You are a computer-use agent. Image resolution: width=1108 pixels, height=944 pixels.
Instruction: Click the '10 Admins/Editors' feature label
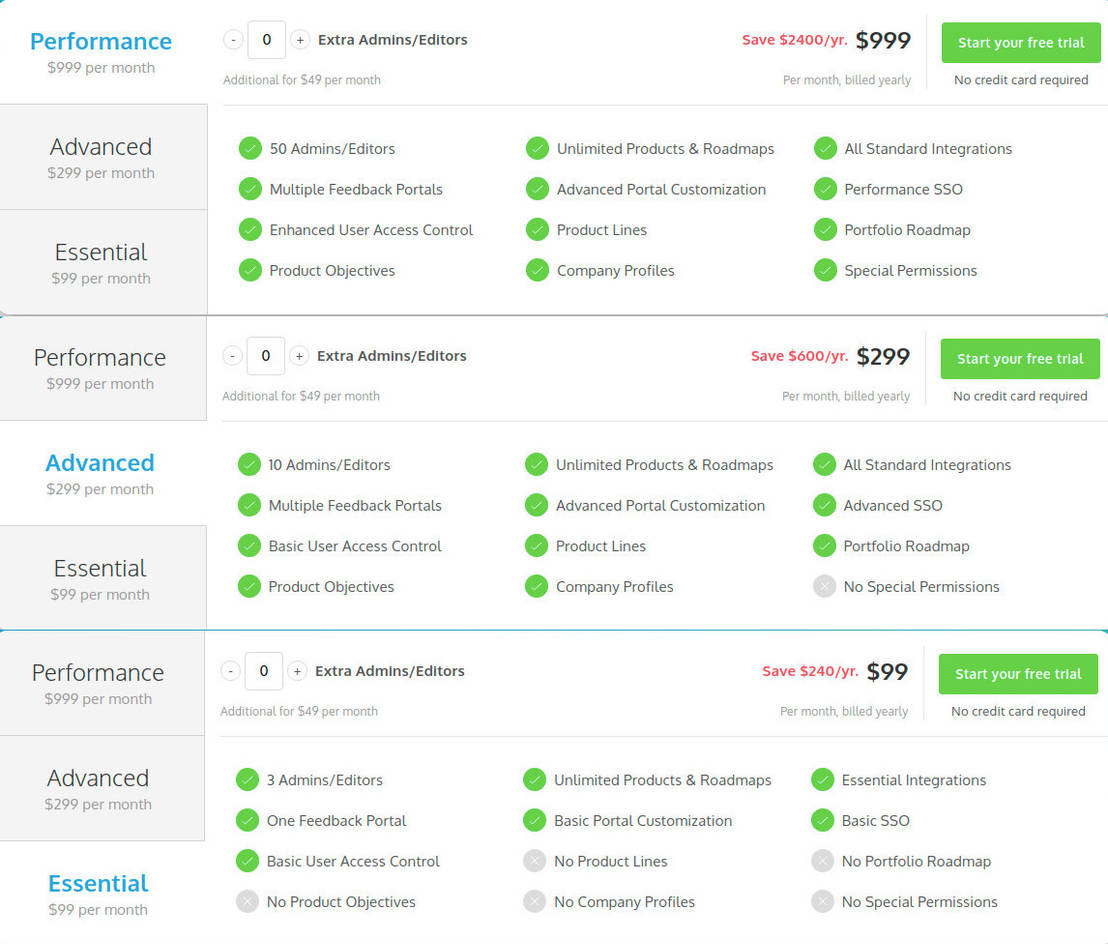(329, 464)
